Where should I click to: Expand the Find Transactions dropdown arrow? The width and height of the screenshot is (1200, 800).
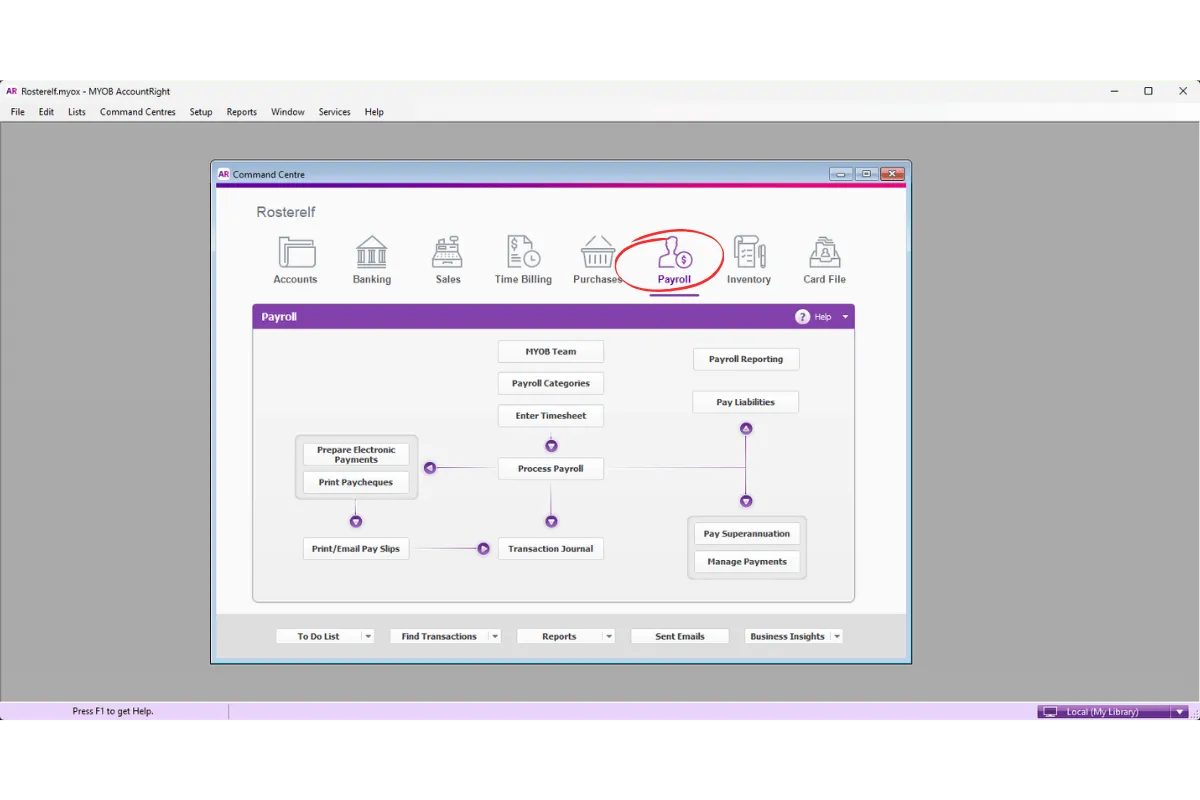click(x=495, y=636)
